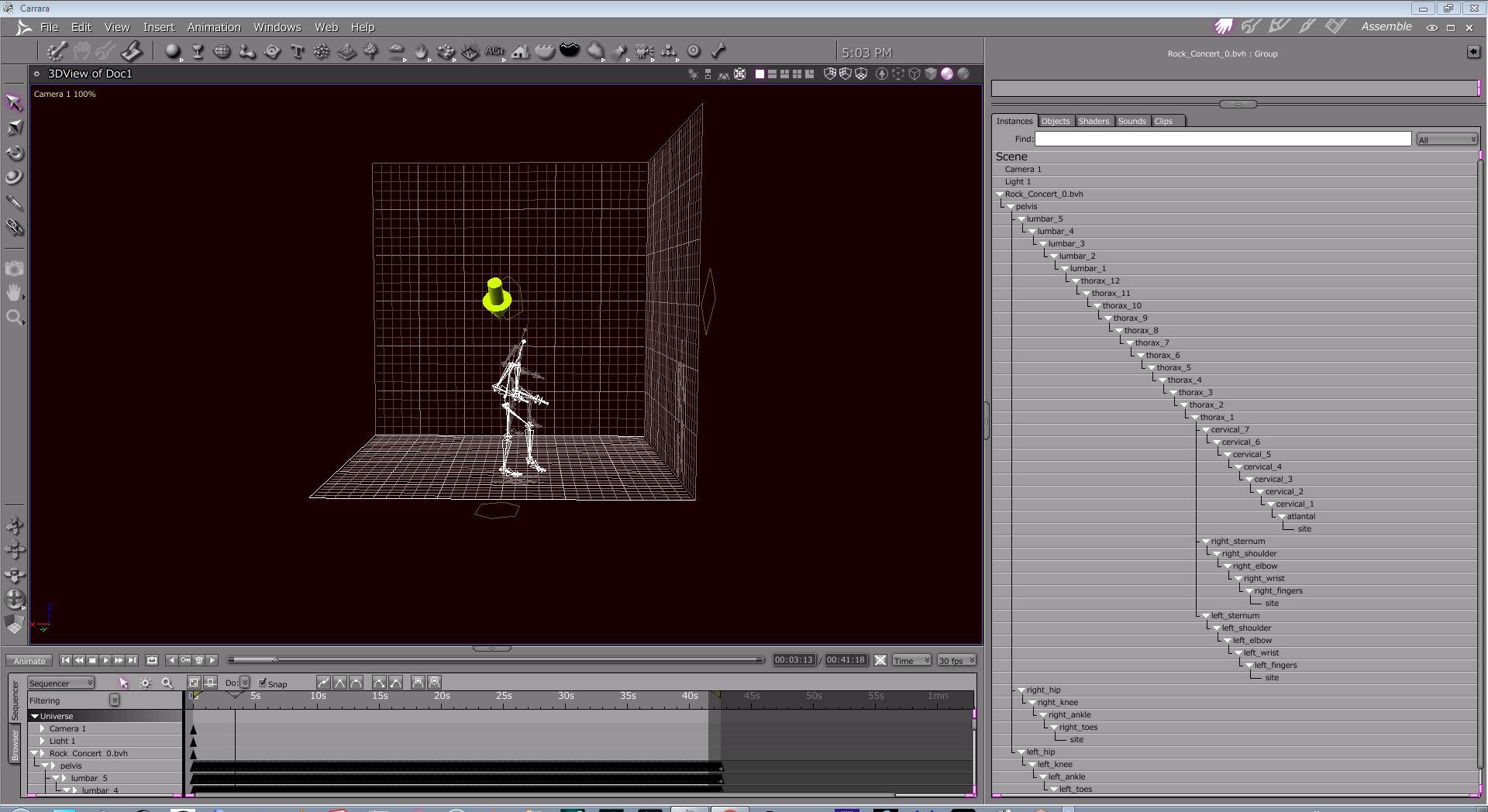Click the sequencer pointer arrow tool

123,683
